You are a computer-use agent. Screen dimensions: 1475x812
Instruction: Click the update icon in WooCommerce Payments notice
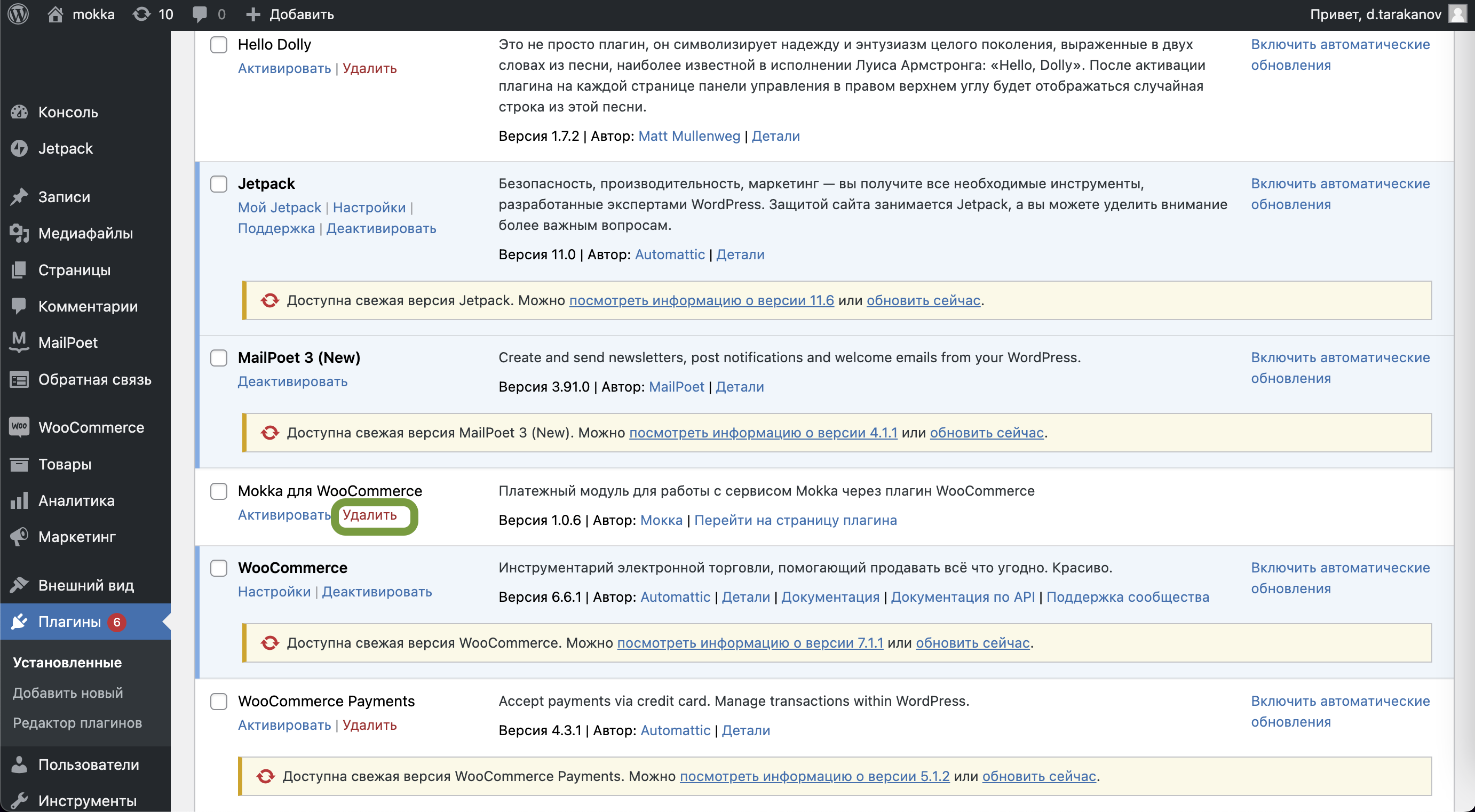tap(266, 776)
